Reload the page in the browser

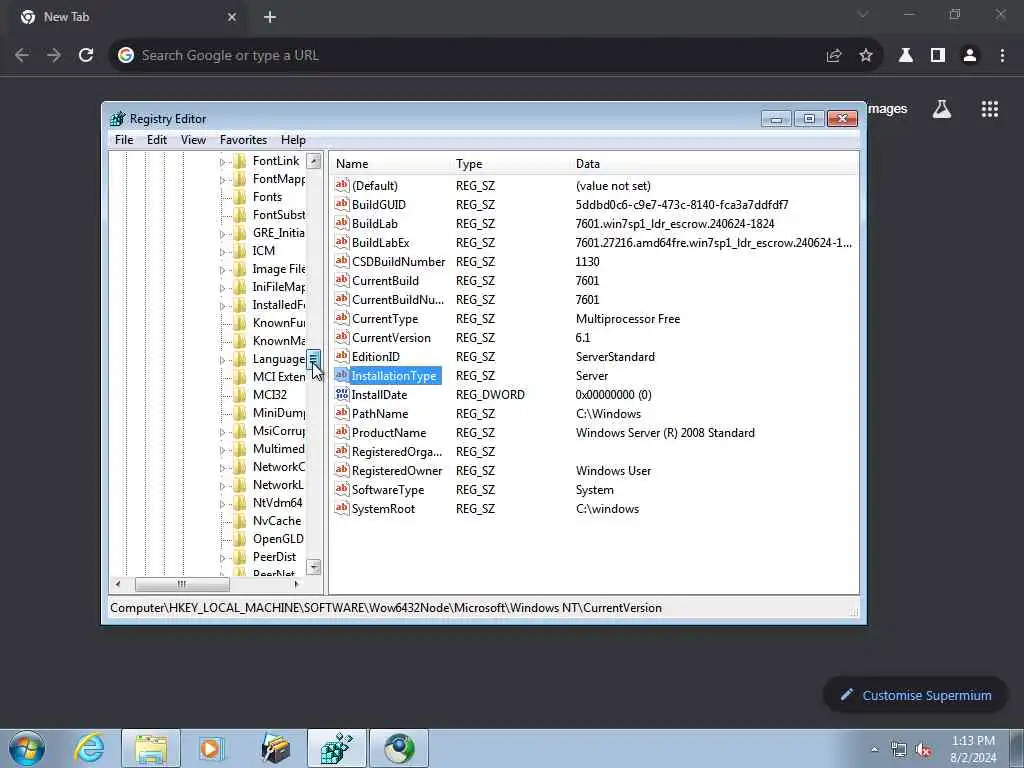pyautogui.click(x=86, y=56)
